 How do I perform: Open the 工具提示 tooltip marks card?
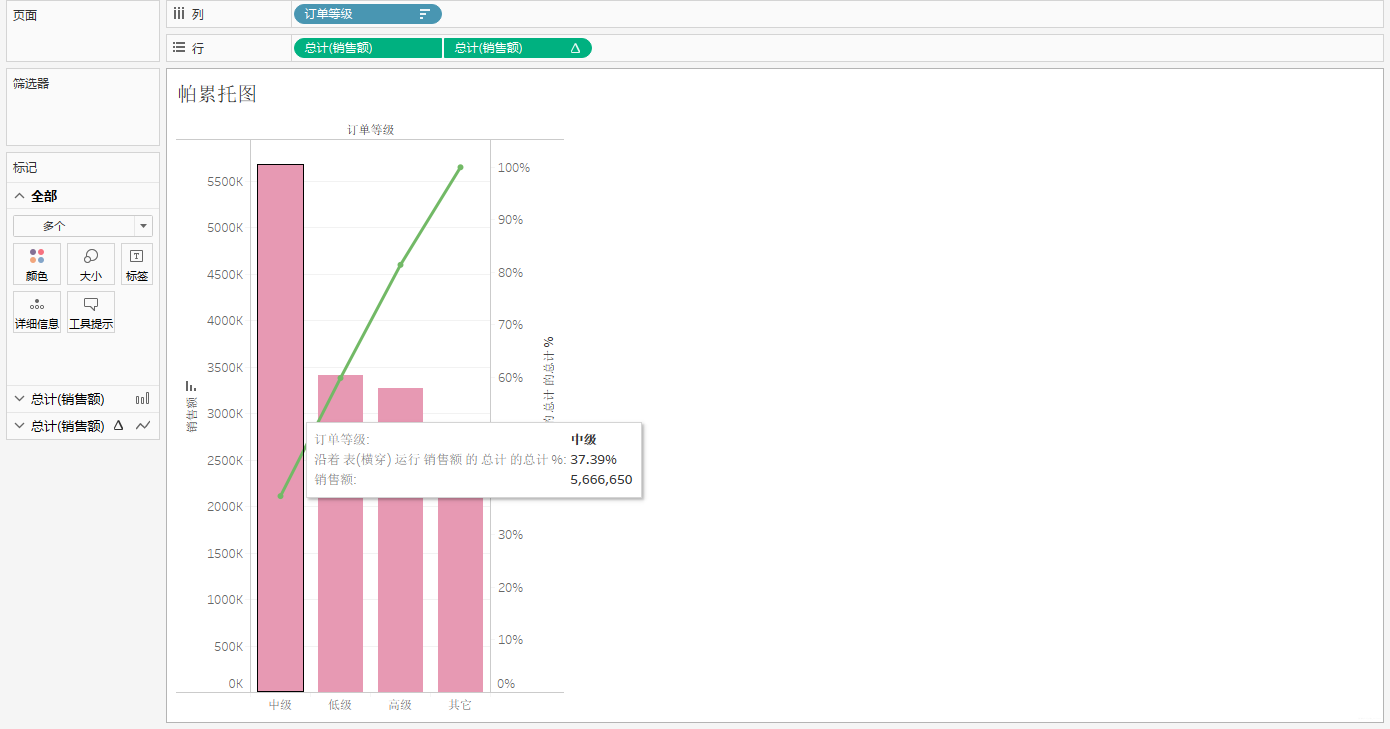91,312
